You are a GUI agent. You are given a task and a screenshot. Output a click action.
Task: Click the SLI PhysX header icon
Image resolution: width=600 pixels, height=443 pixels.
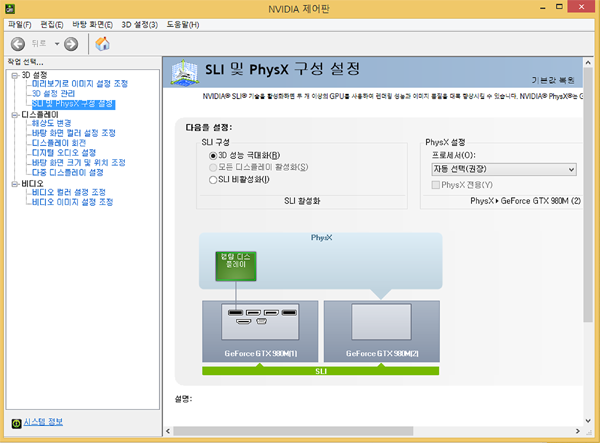coord(184,72)
